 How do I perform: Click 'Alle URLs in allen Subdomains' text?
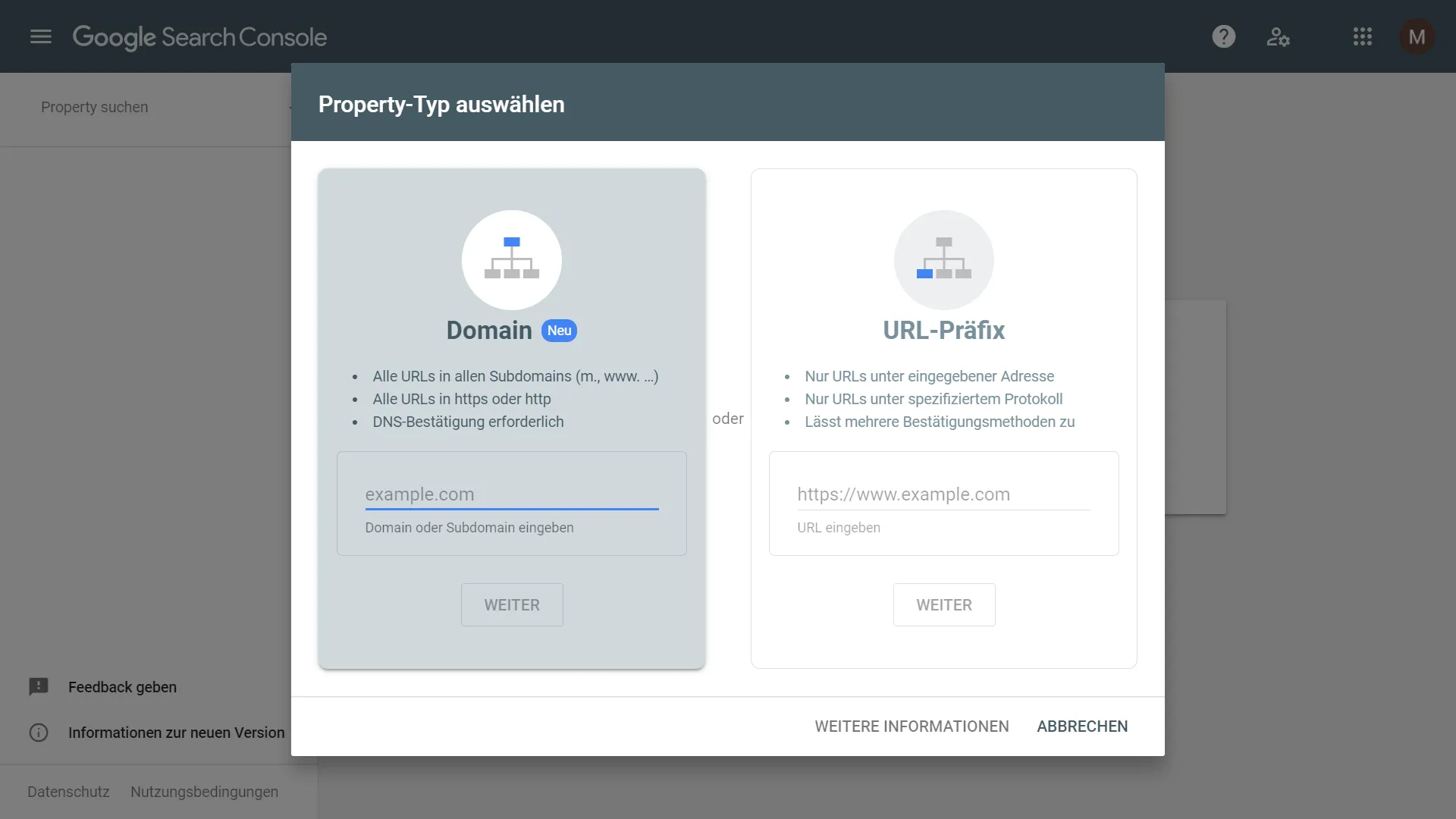pyautogui.click(x=516, y=376)
